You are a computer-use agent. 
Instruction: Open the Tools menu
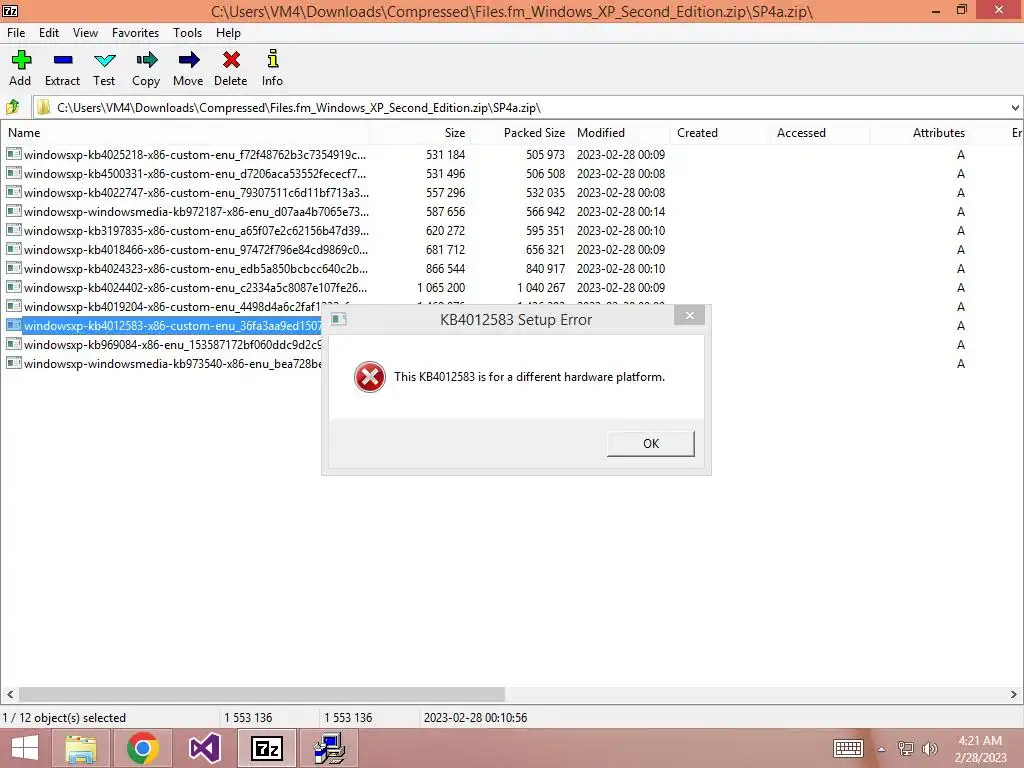pyautogui.click(x=187, y=33)
